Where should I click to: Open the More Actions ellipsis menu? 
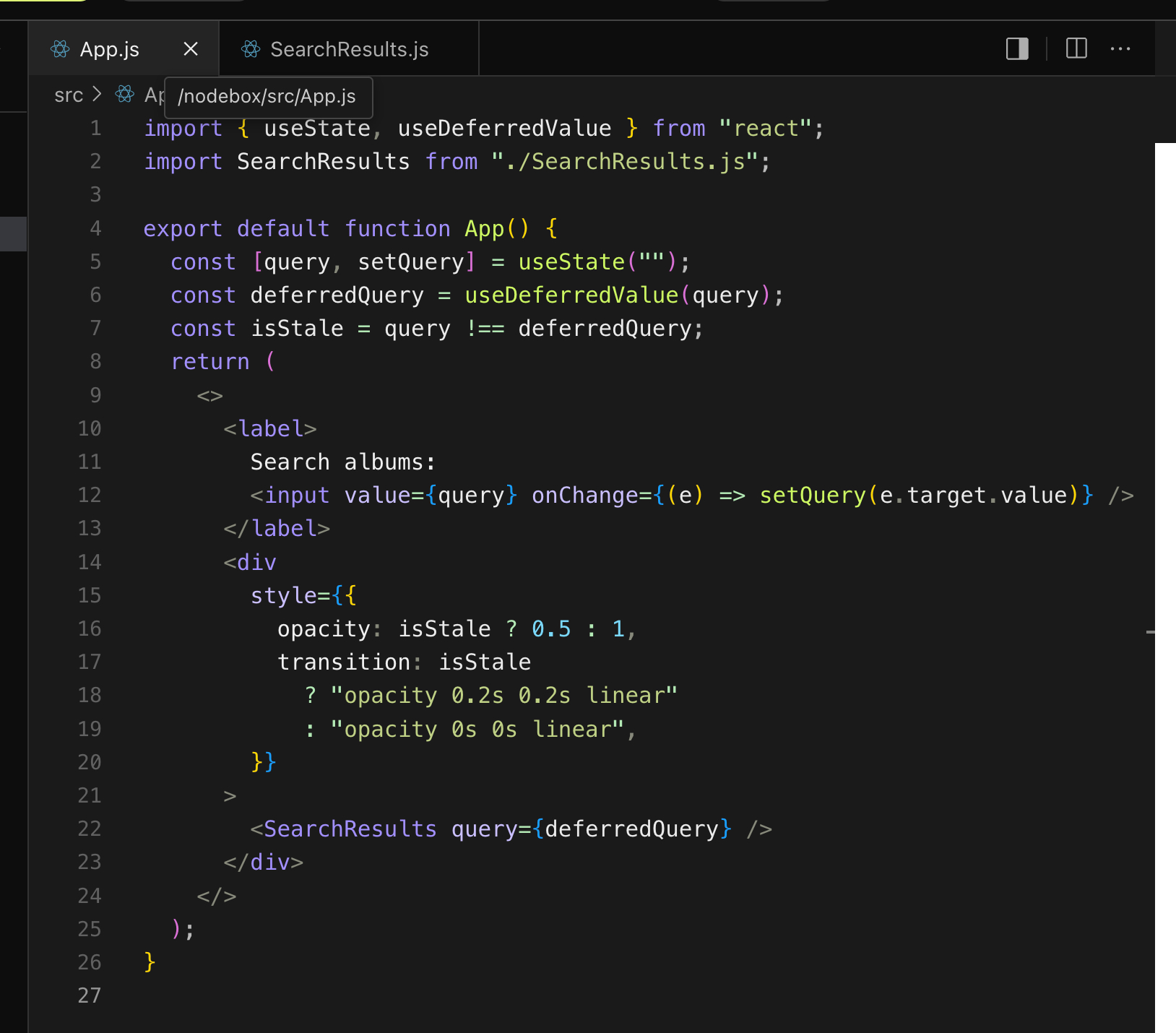click(x=1120, y=49)
